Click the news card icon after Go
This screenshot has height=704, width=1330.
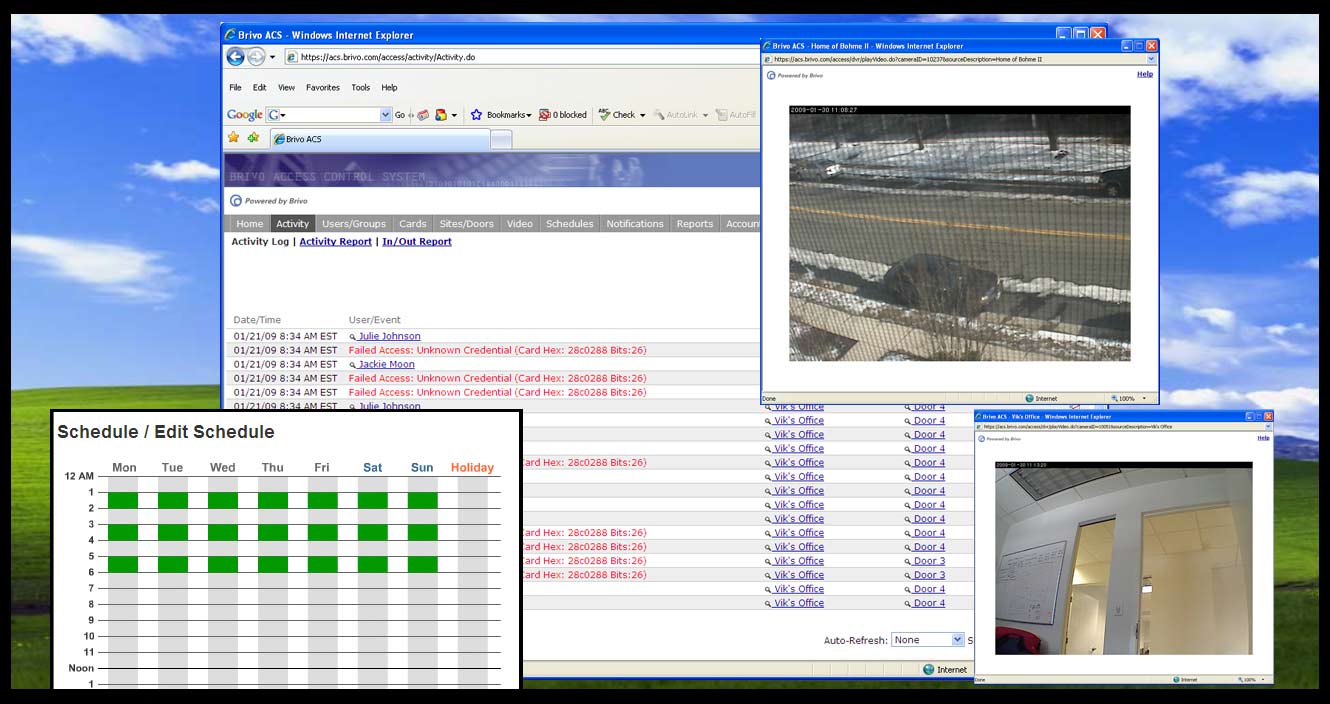coord(423,115)
